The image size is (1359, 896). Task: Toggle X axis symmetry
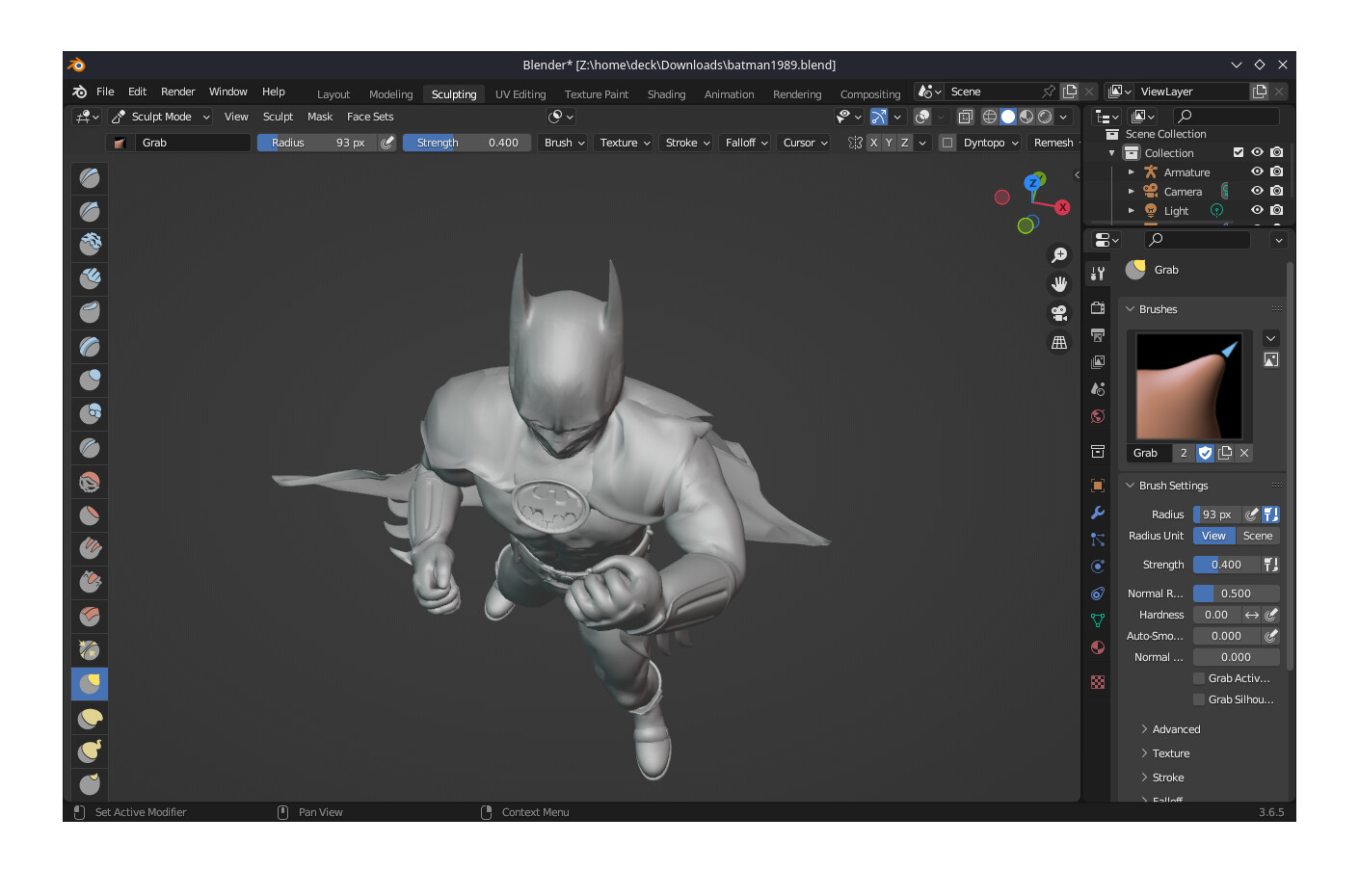click(x=873, y=143)
